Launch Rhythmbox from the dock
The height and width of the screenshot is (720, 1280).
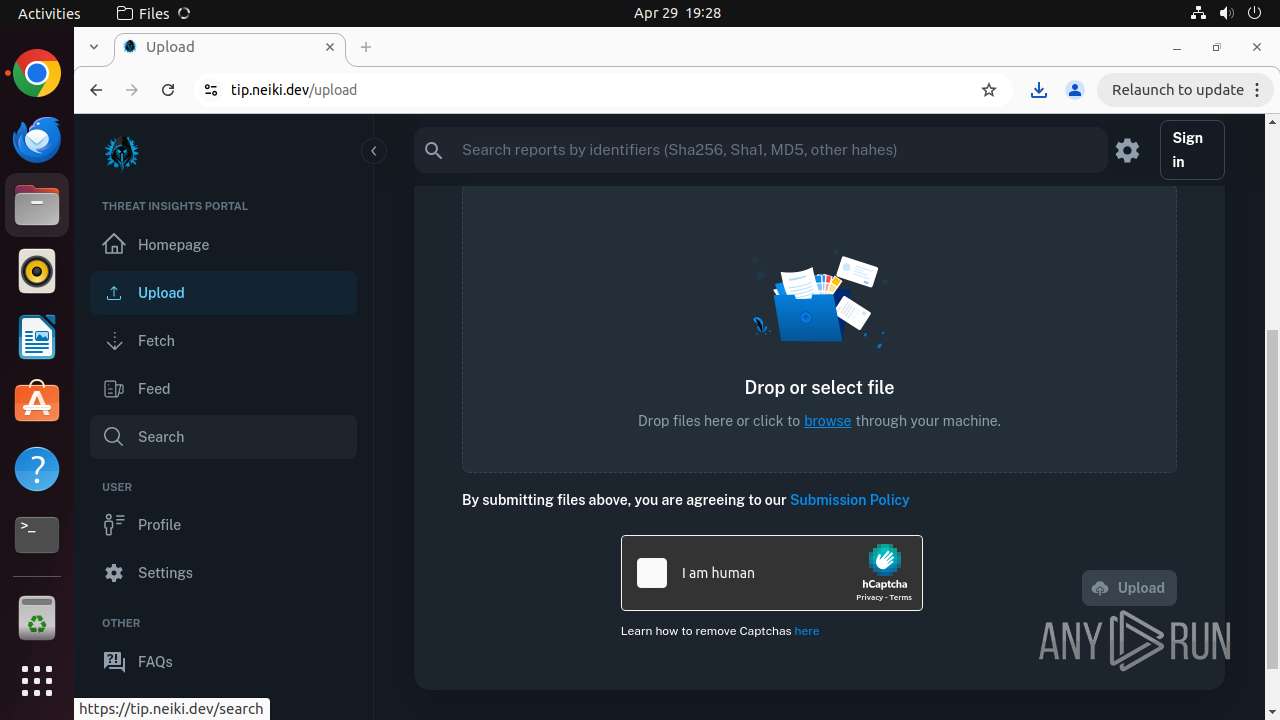pyautogui.click(x=37, y=271)
